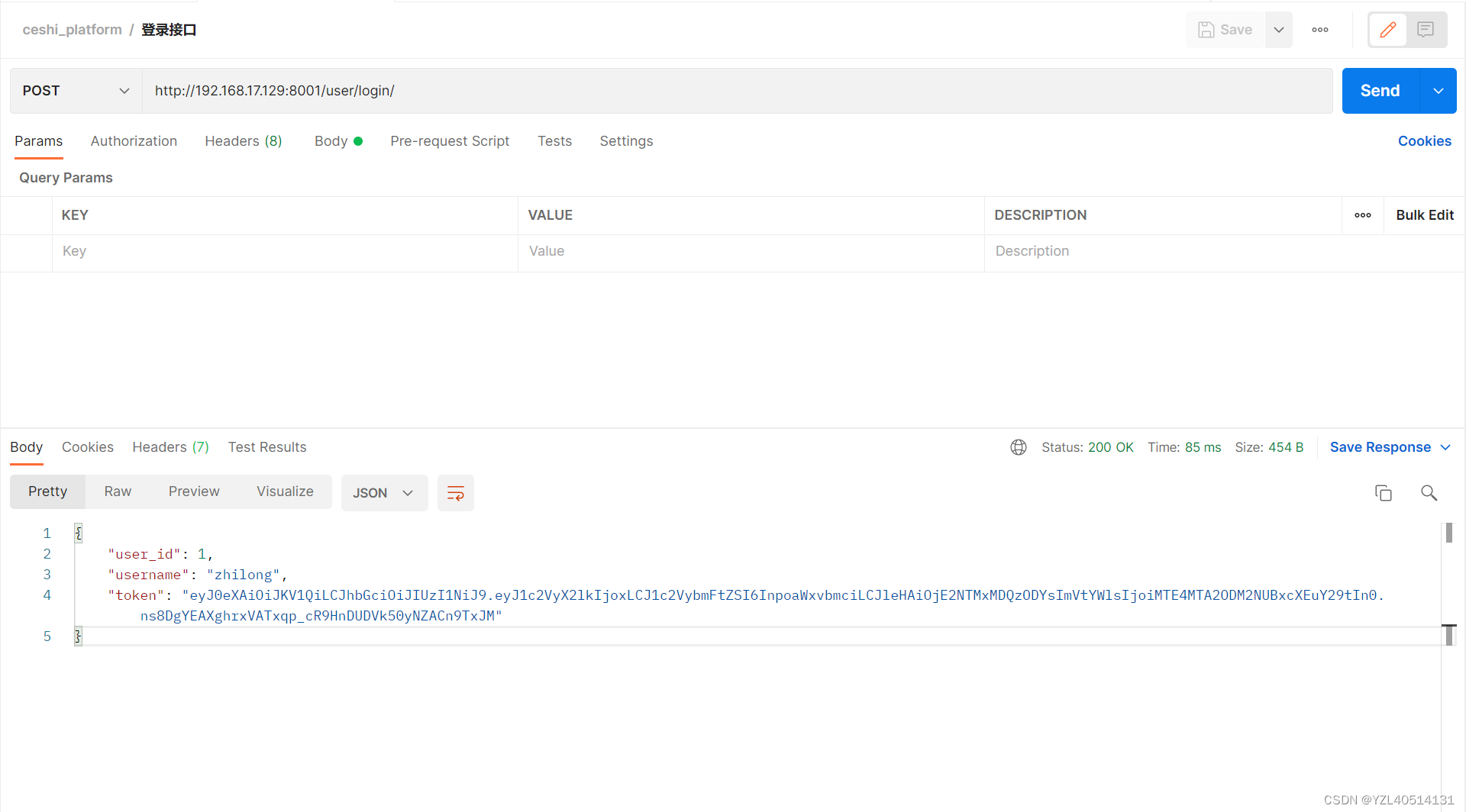Click the Query Params heading
The height and width of the screenshot is (812, 1466).
[x=66, y=178]
